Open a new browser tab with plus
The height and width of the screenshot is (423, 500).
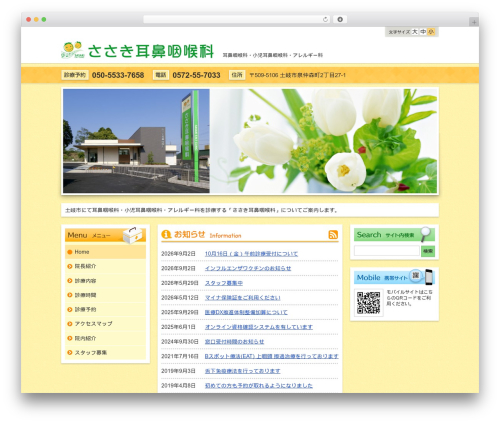pyautogui.click(x=474, y=22)
